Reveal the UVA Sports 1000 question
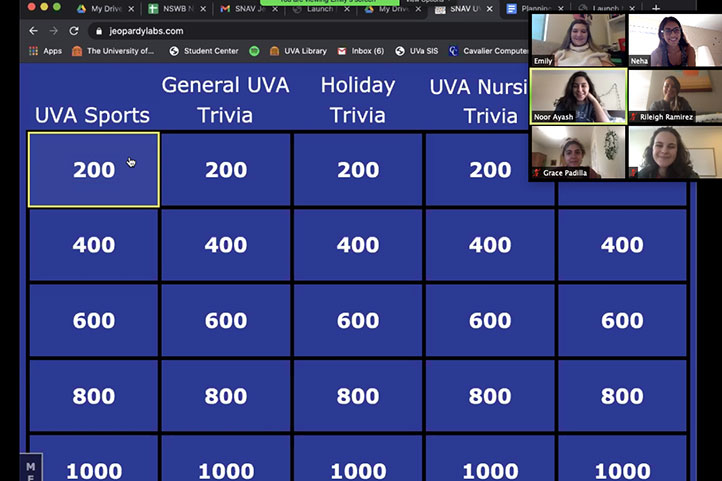Viewport: 722px width, 481px height. pos(94,458)
